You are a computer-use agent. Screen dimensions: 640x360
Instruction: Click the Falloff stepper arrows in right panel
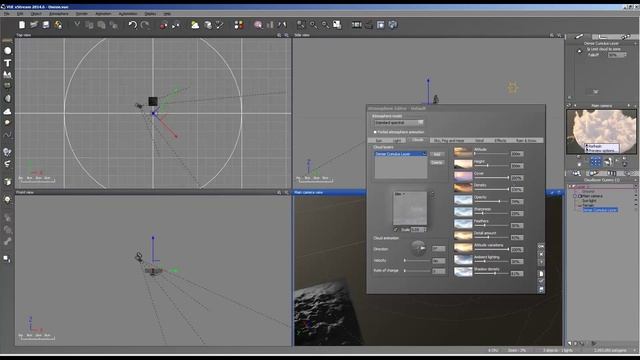(625, 55)
